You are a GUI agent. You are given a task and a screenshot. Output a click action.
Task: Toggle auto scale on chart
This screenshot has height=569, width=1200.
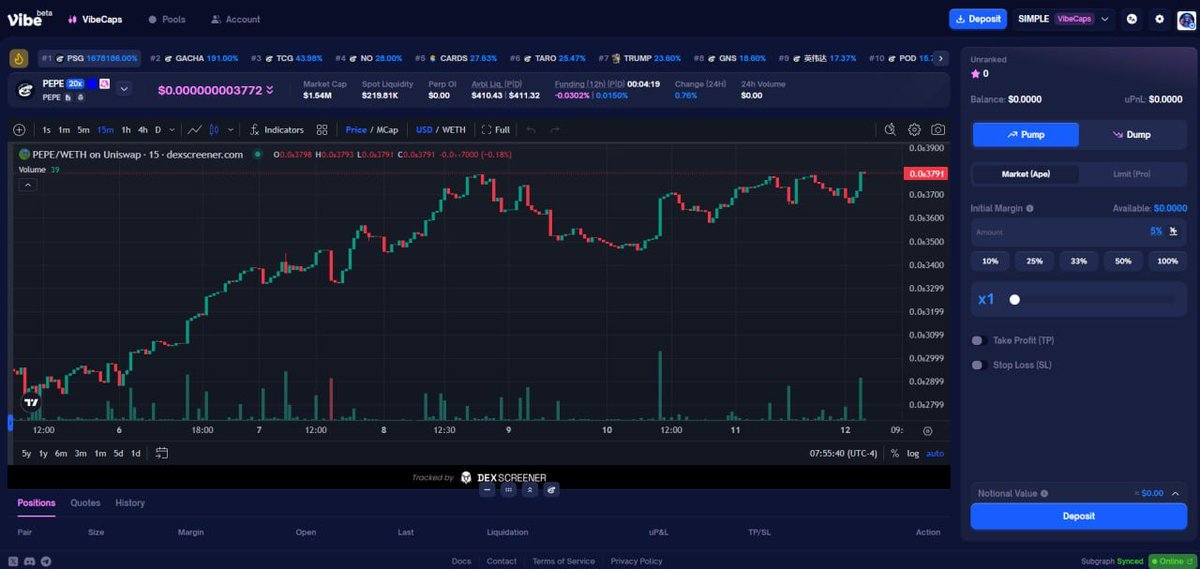[x=935, y=453]
